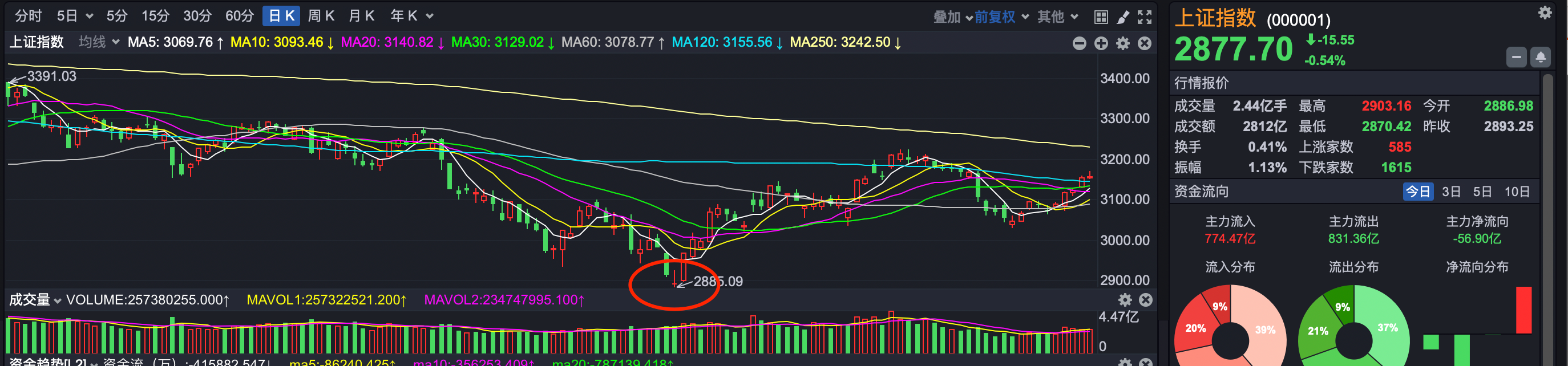Click the 上涨家数 value 585
This screenshot has width=1568, height=366.
1400,147
